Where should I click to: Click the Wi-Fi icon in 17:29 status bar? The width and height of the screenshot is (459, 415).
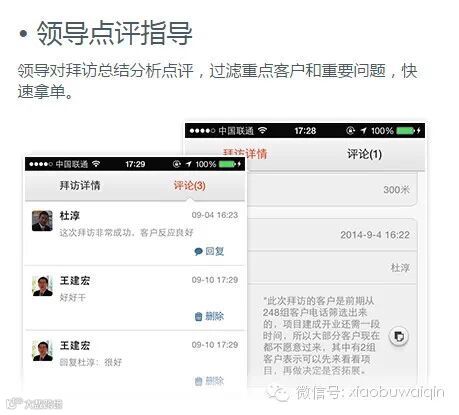point(96,164)
